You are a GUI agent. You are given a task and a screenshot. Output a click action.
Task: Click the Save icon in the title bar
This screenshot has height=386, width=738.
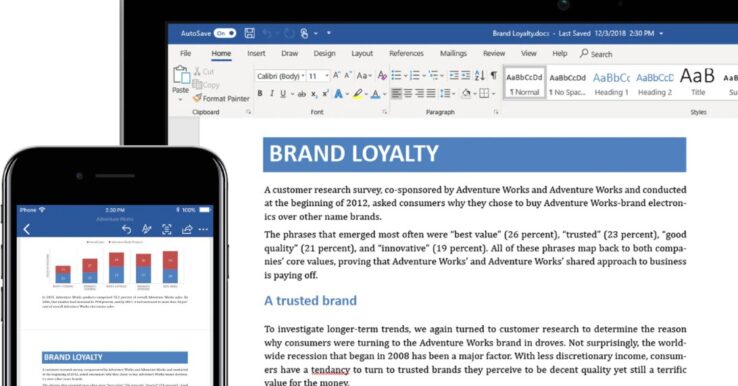pos(249,33)
